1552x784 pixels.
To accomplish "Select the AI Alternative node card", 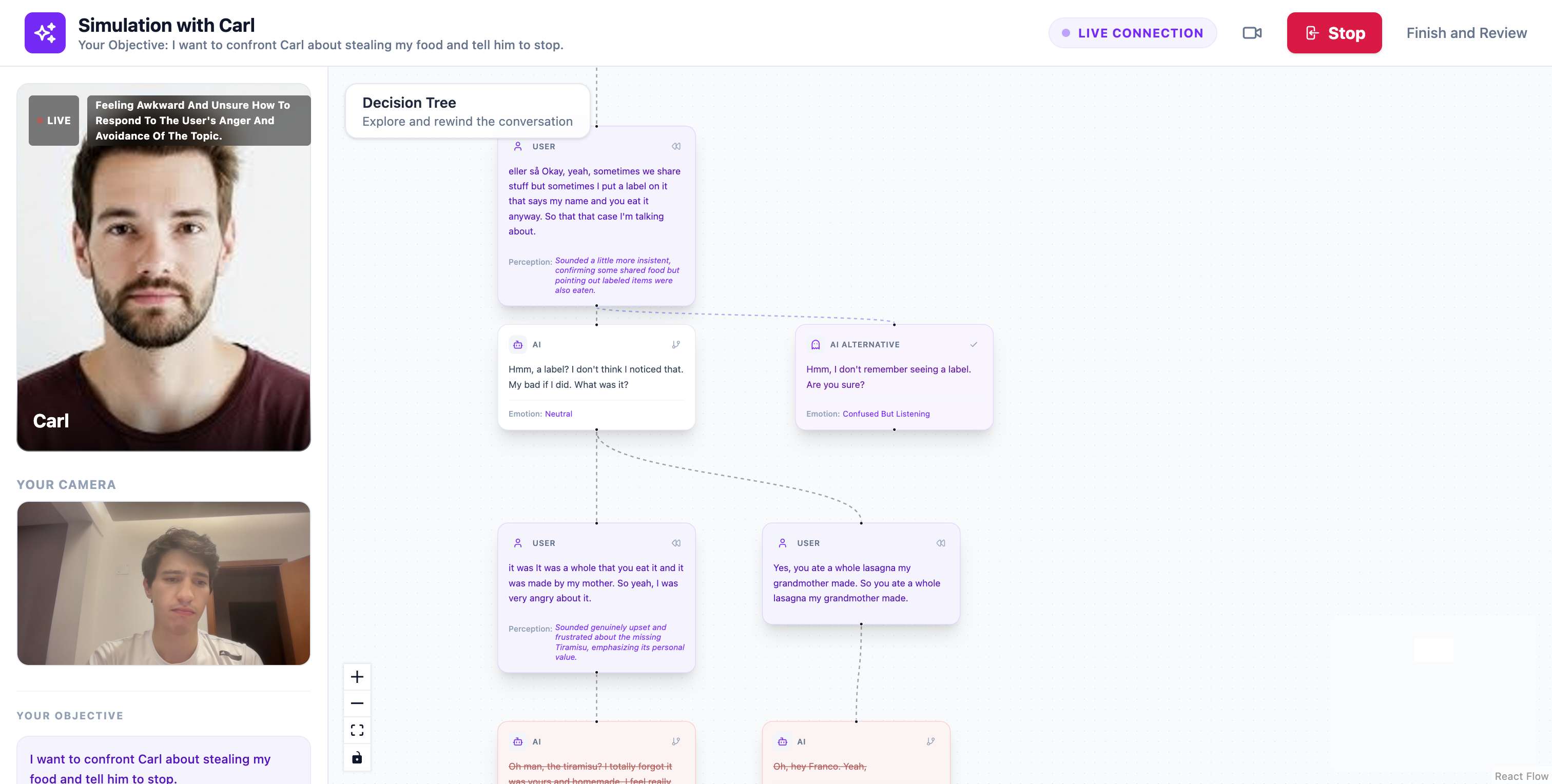I will click(x=894, y=385).
